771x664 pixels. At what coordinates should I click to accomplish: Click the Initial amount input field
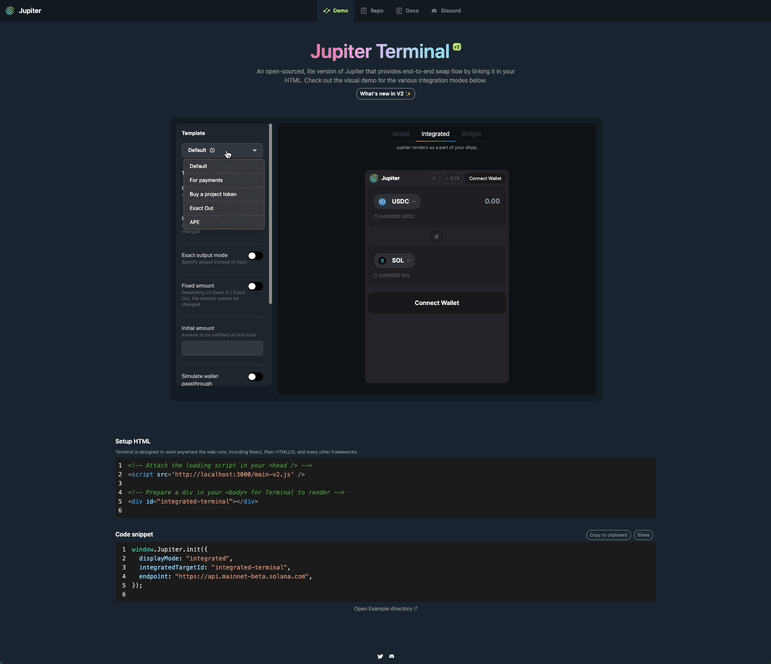222,348
